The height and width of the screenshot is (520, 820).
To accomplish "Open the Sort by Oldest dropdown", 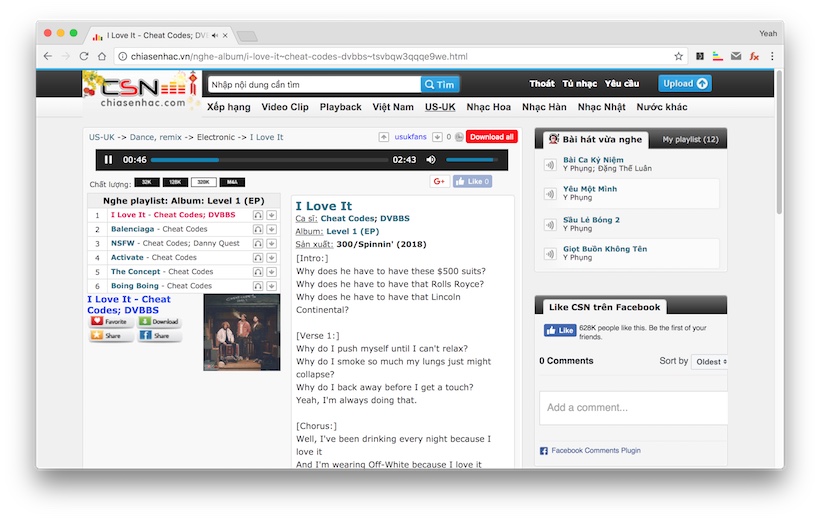I will pos(710,361).
